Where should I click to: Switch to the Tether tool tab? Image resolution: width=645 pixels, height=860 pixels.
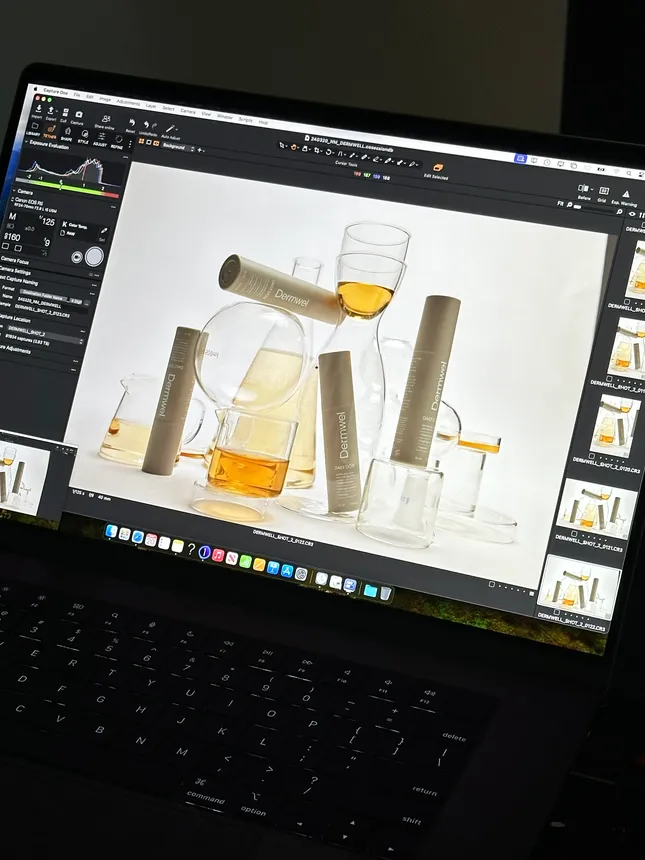click(x=50, y=130)
